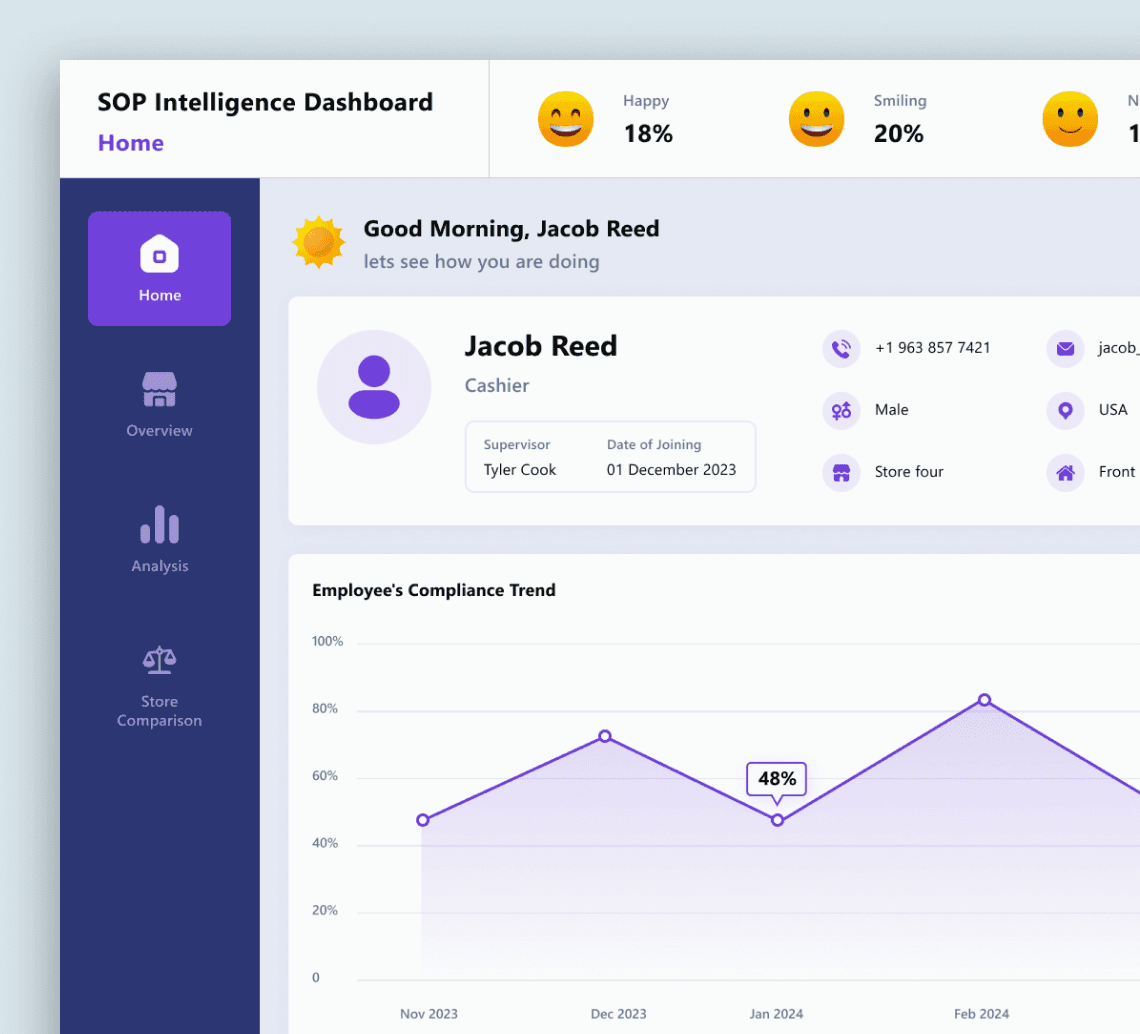Image resolution: width=1140 pixels, height=1034 pixels.
Task: Click the Male gender text
Action: (891, 409)
